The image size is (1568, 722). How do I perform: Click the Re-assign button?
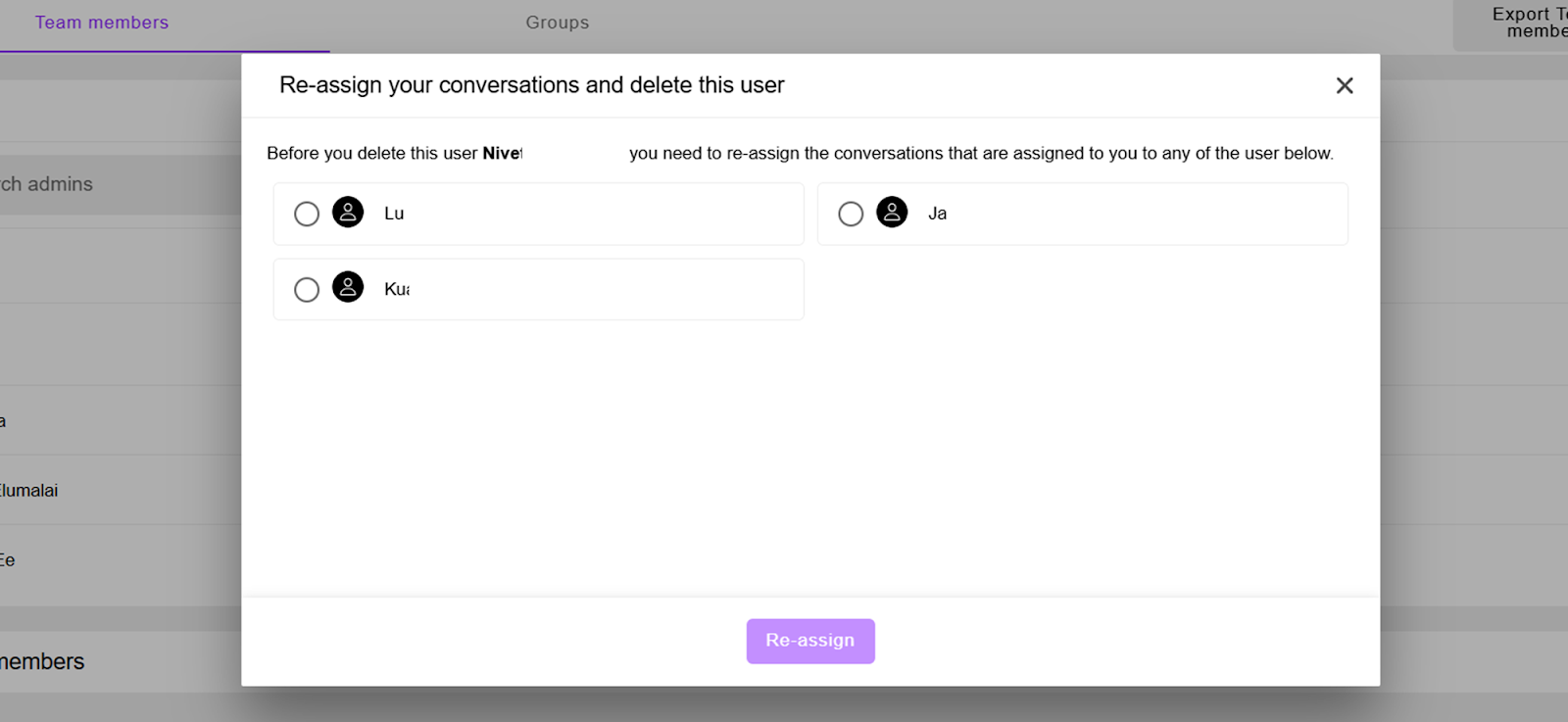810,641
